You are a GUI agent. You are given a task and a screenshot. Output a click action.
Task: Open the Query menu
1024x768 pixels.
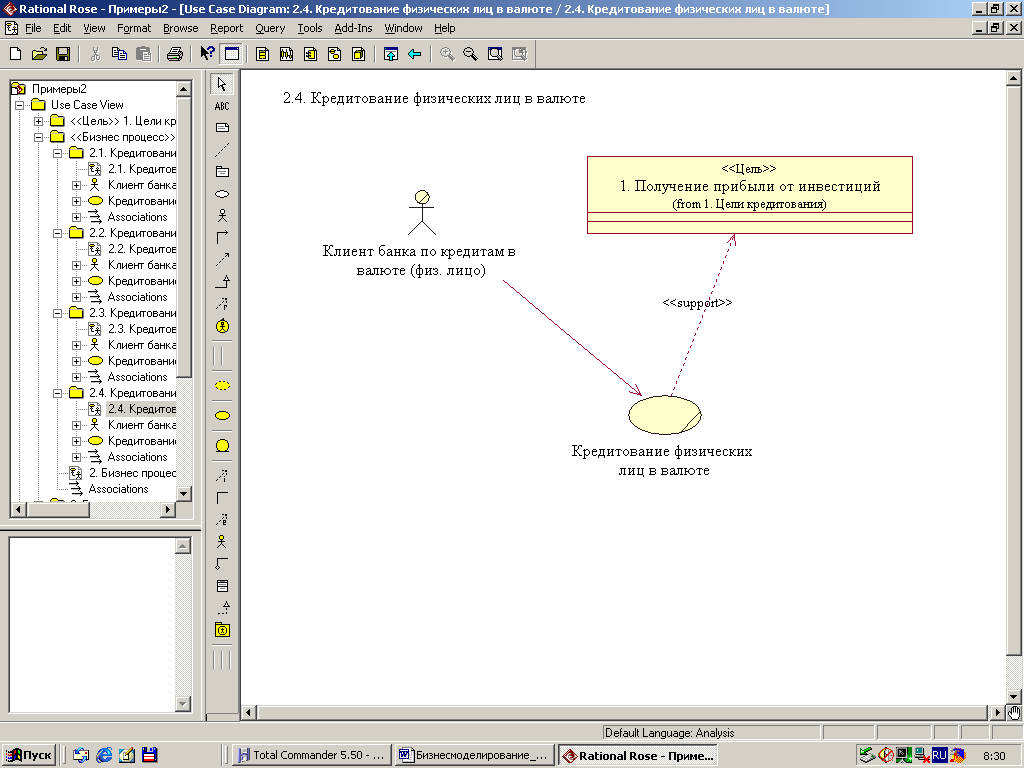tap(270, 28)
